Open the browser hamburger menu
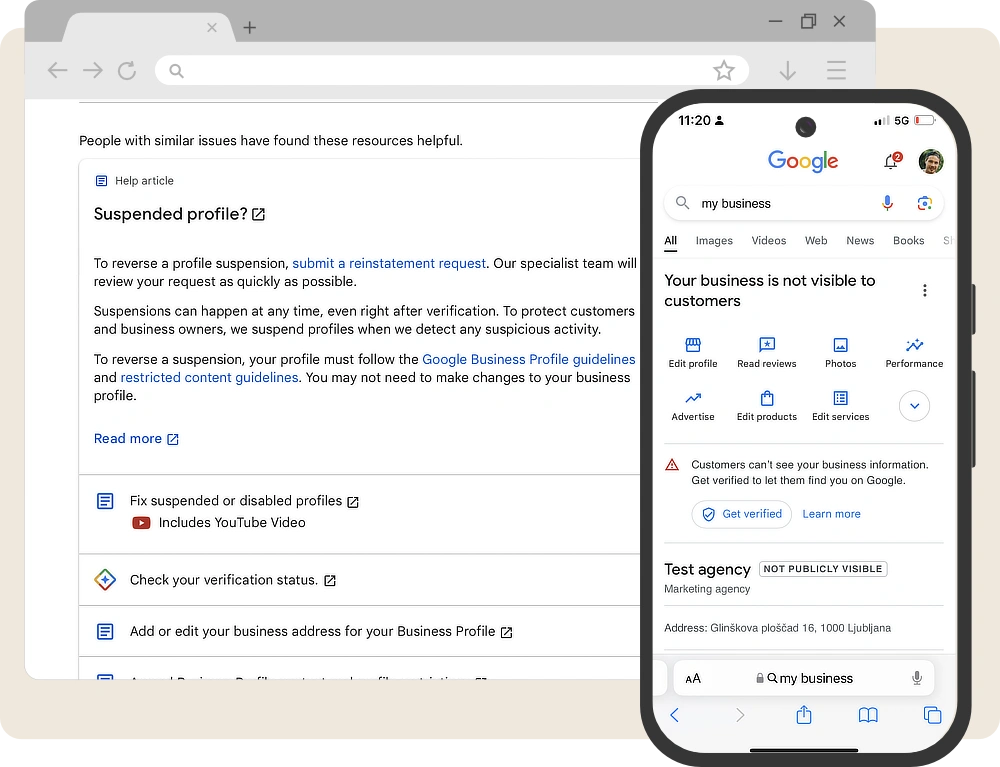The width and height of the screenshot is (1000, 767). 836,70
